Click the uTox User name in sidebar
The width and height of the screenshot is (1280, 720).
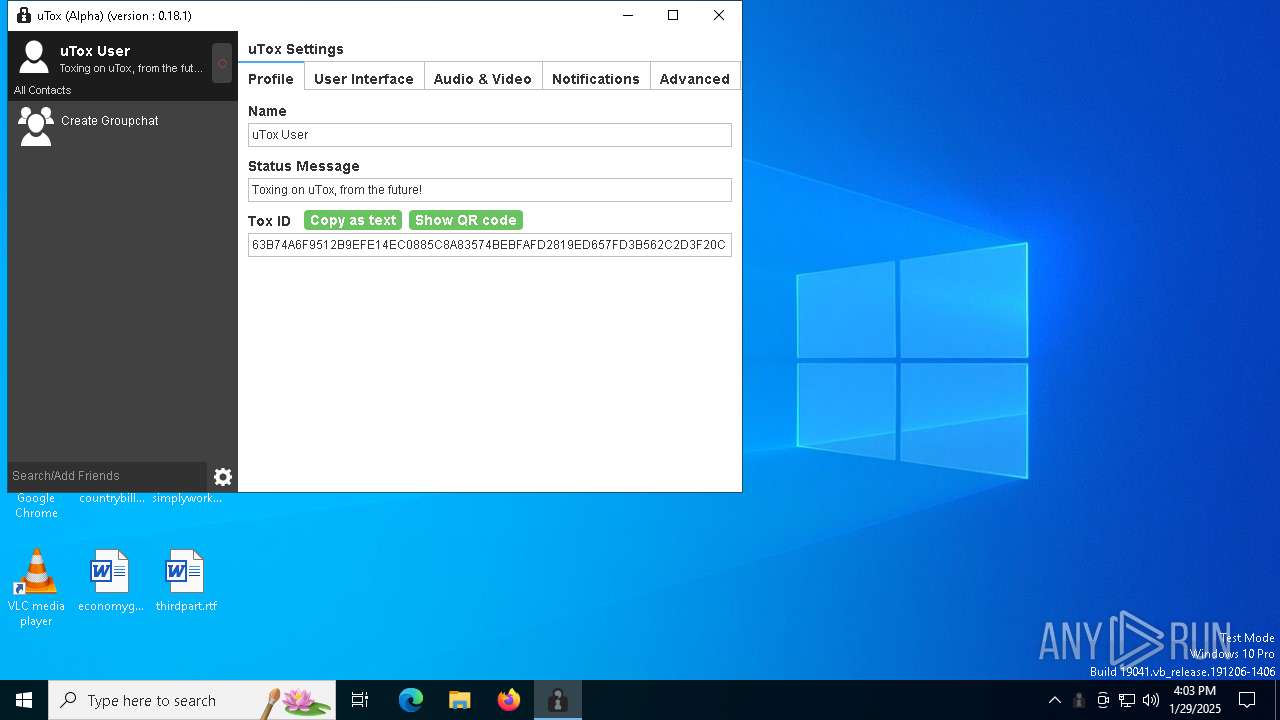tap(95, 51)
